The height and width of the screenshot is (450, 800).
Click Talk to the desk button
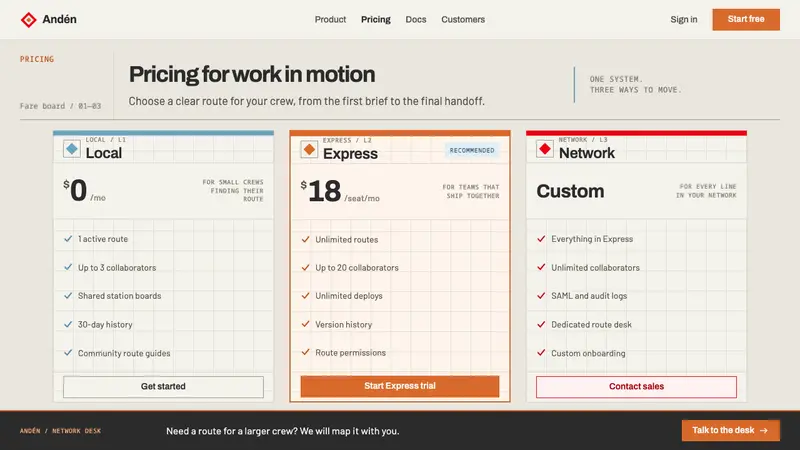[730, 431]
